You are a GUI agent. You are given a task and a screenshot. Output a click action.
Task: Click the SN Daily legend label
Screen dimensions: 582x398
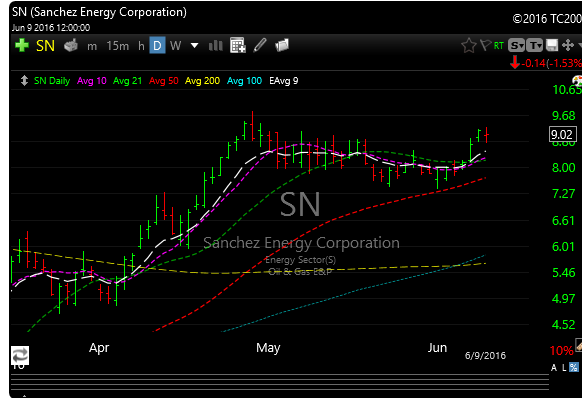click(52, 81)
